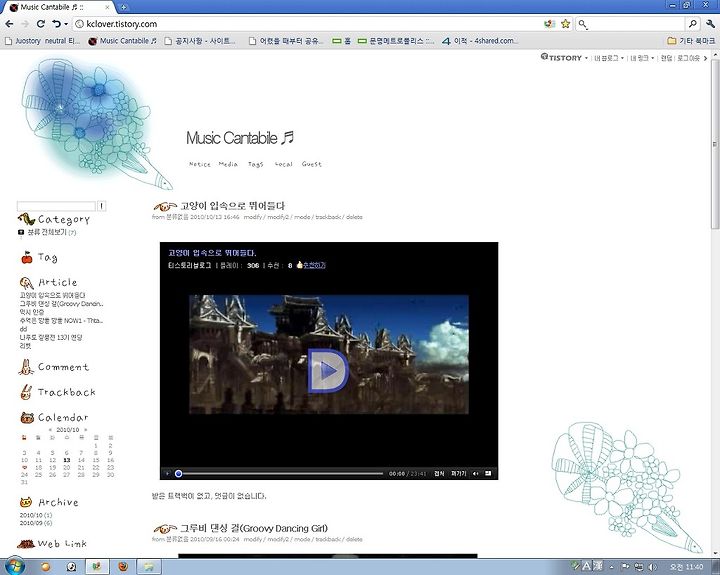Toggle fullscreen in the video player

click(x=488, y=474)
